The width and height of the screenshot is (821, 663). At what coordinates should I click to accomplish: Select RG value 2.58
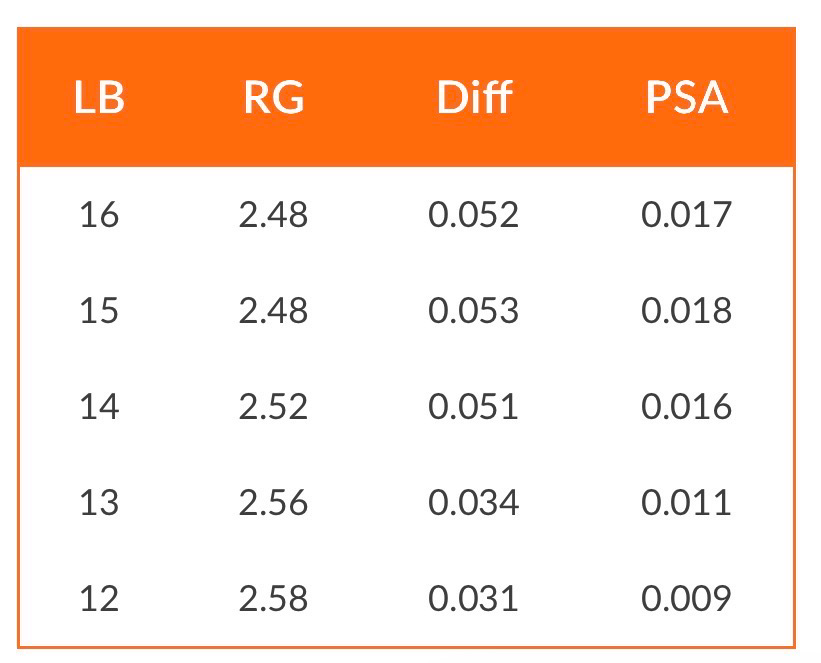(273, 599)
